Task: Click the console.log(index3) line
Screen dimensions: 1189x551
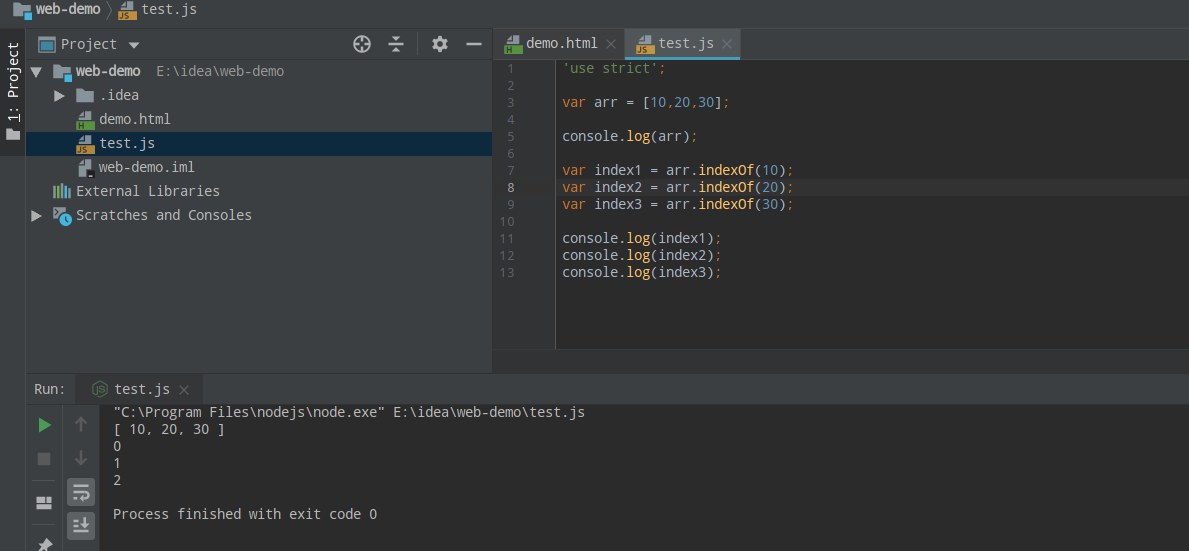Action: click(x=642, y=272)
